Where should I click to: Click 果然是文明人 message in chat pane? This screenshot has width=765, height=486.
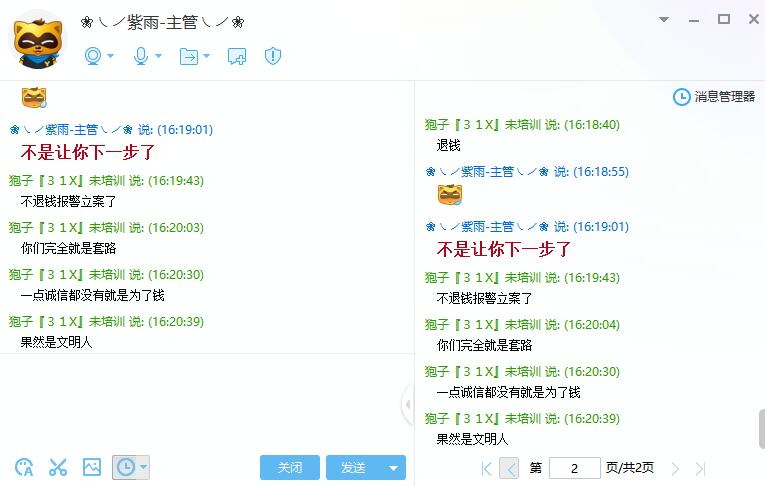(x=56, y=342)
